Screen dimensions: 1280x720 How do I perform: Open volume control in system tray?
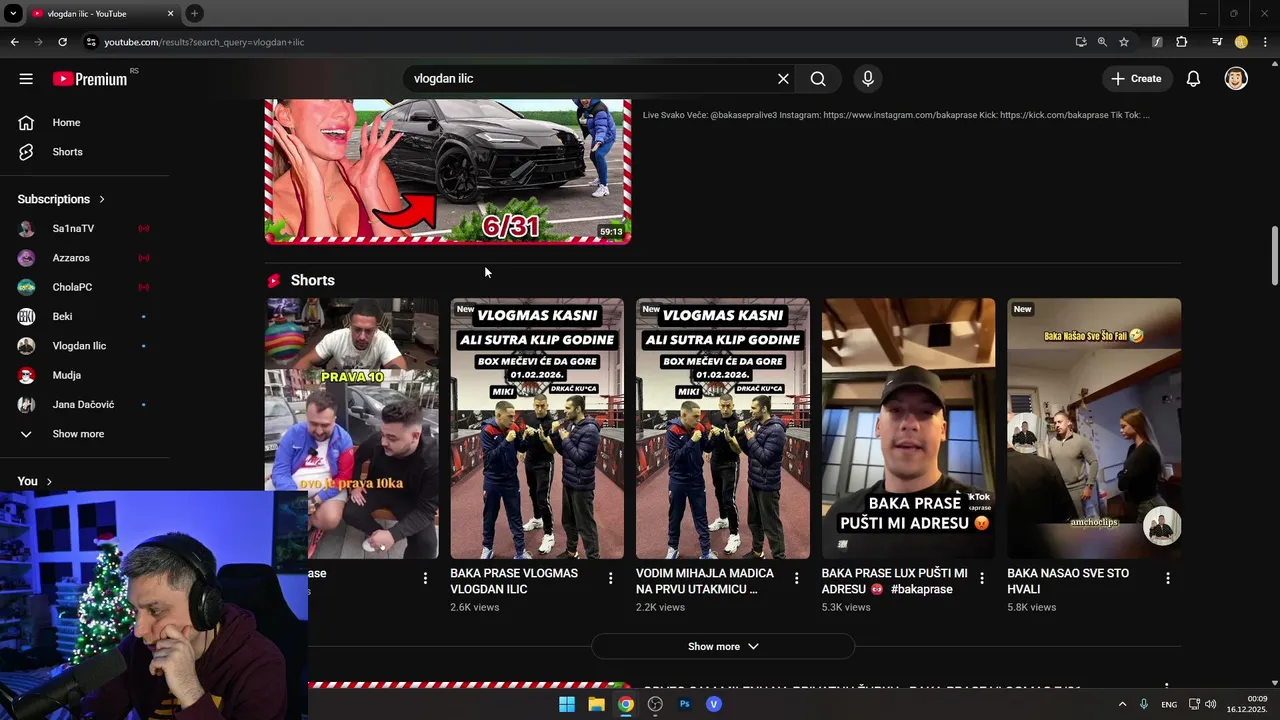1211,704
